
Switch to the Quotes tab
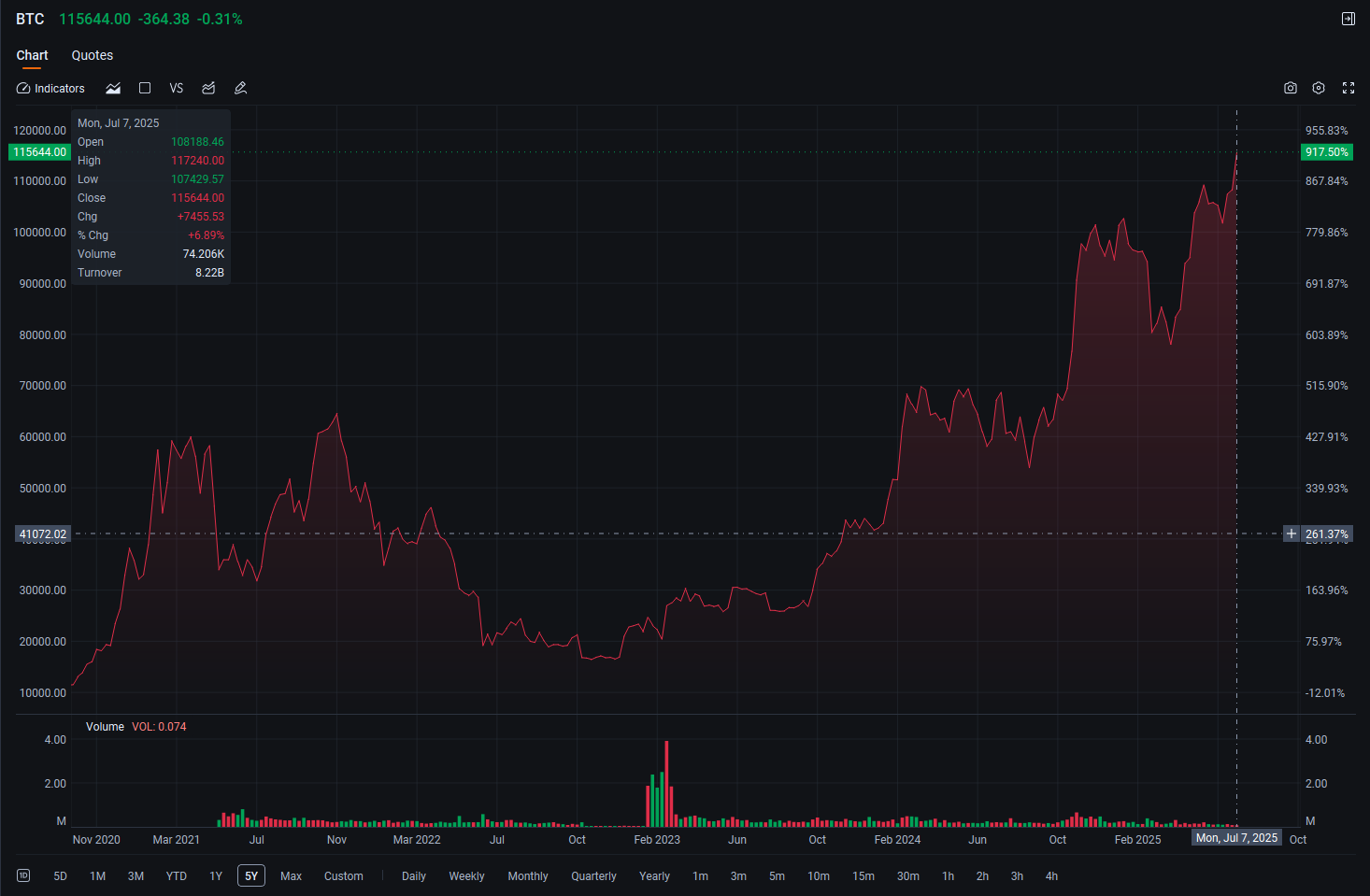93,55
